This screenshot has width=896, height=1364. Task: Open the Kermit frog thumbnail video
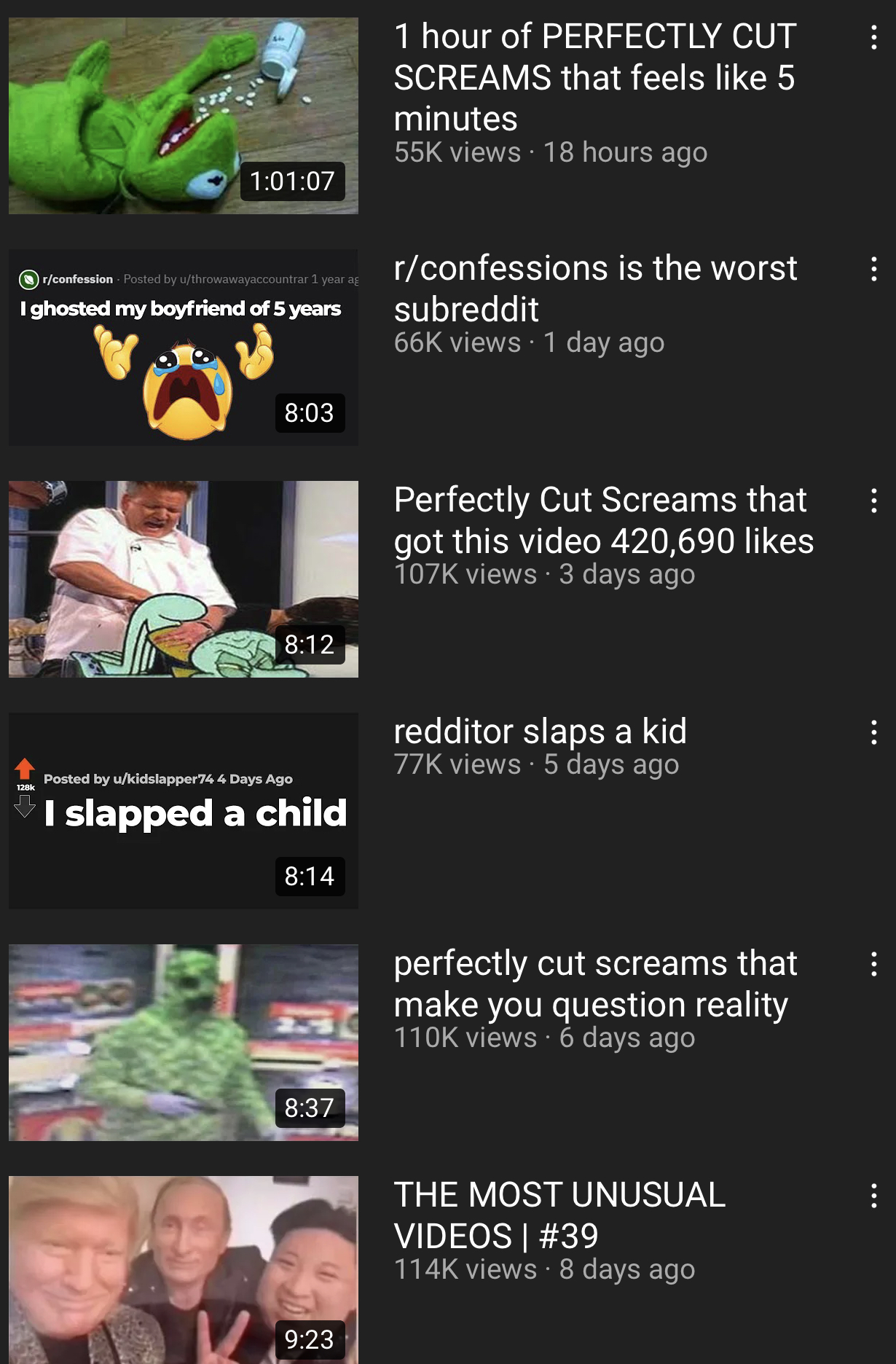tap(184, 116)
